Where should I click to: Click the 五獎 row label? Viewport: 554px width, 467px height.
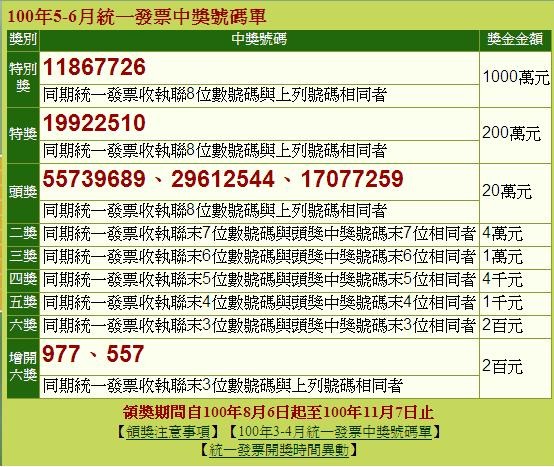click(x=23, y=302)
